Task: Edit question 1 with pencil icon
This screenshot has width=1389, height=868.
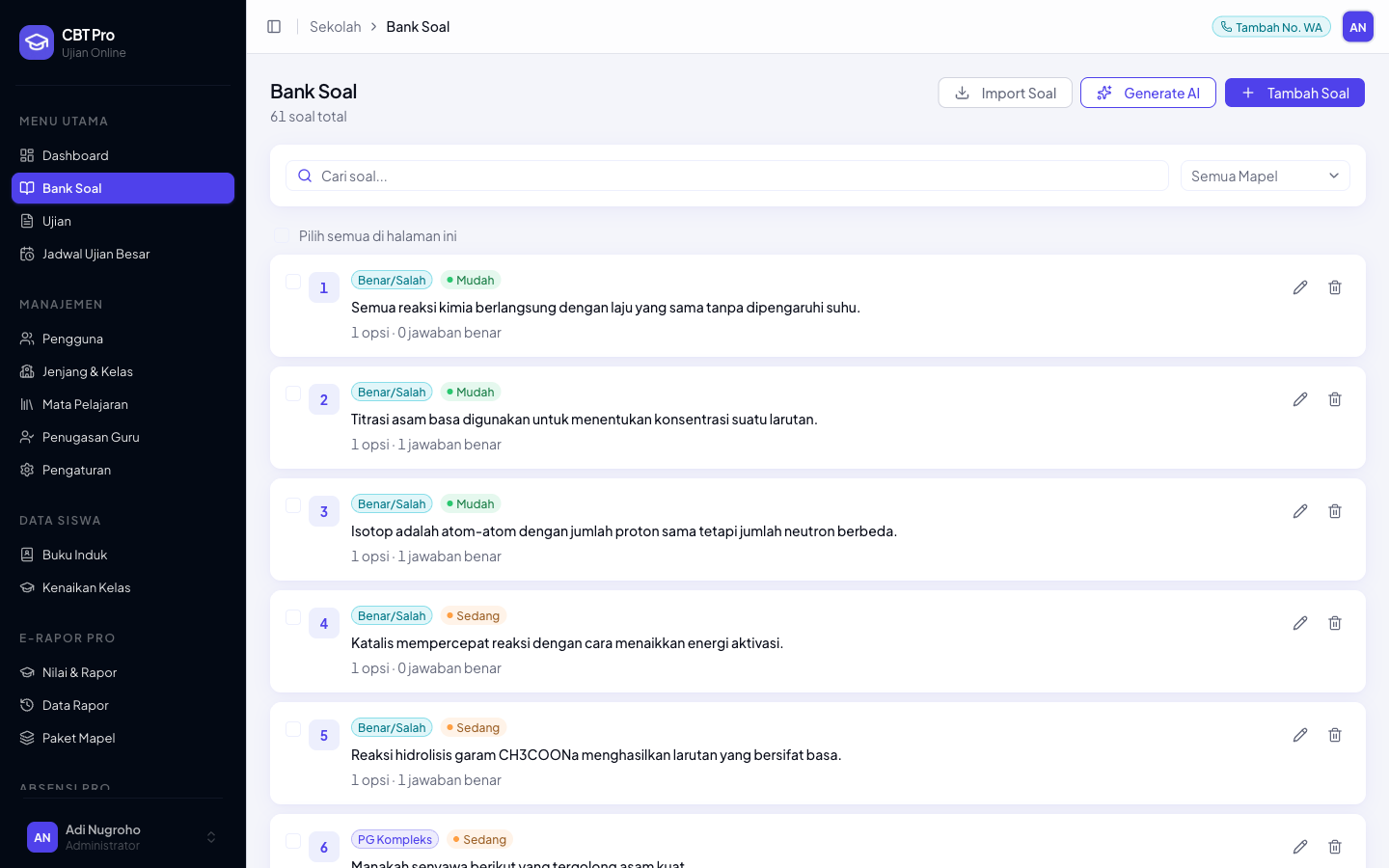Action: [1300, 287]
